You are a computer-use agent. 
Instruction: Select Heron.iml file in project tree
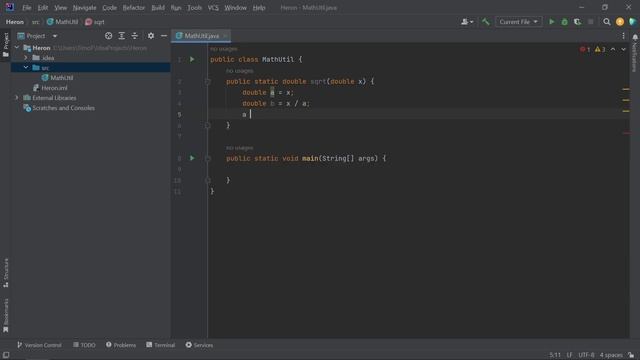tap(50, 88)
